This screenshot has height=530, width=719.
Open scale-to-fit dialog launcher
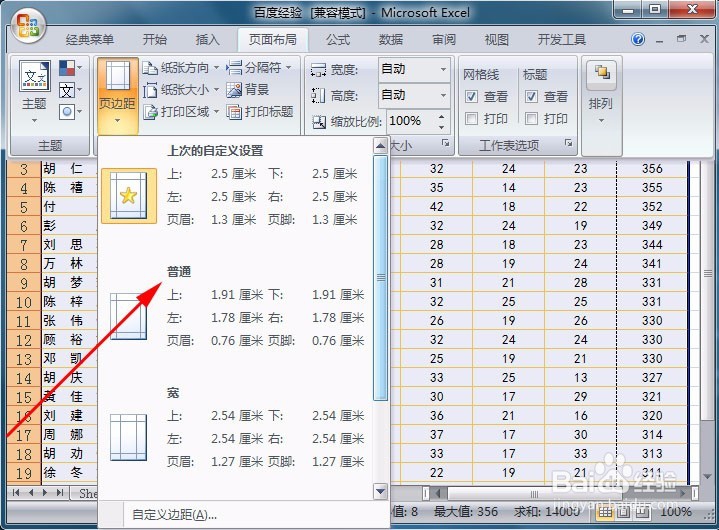[445, 143]
